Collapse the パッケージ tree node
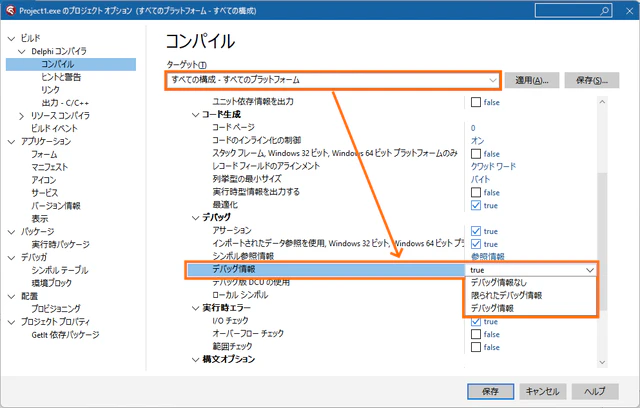Image resolution: width=640 pixels, height=408 pixels. point(11,232)
